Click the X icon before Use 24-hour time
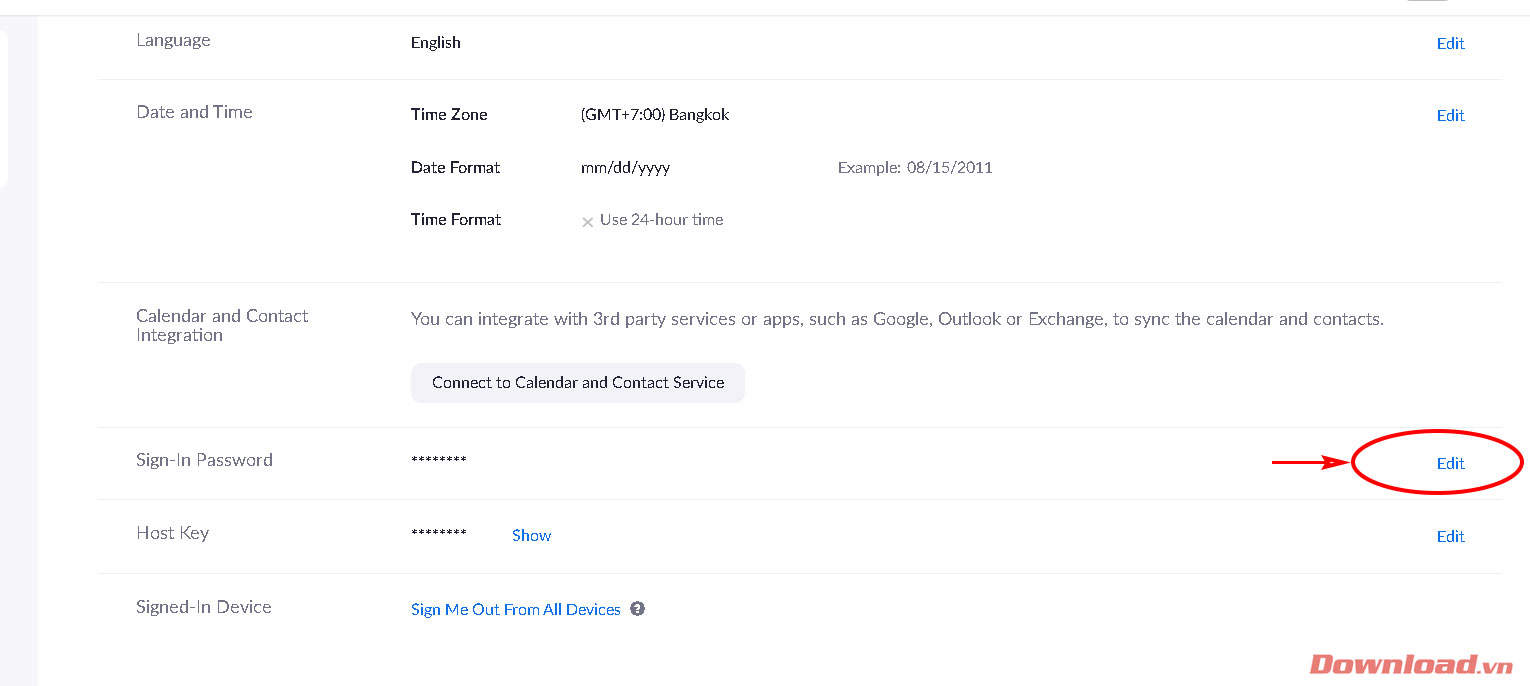1530x686 pixels. coord(588,222)
